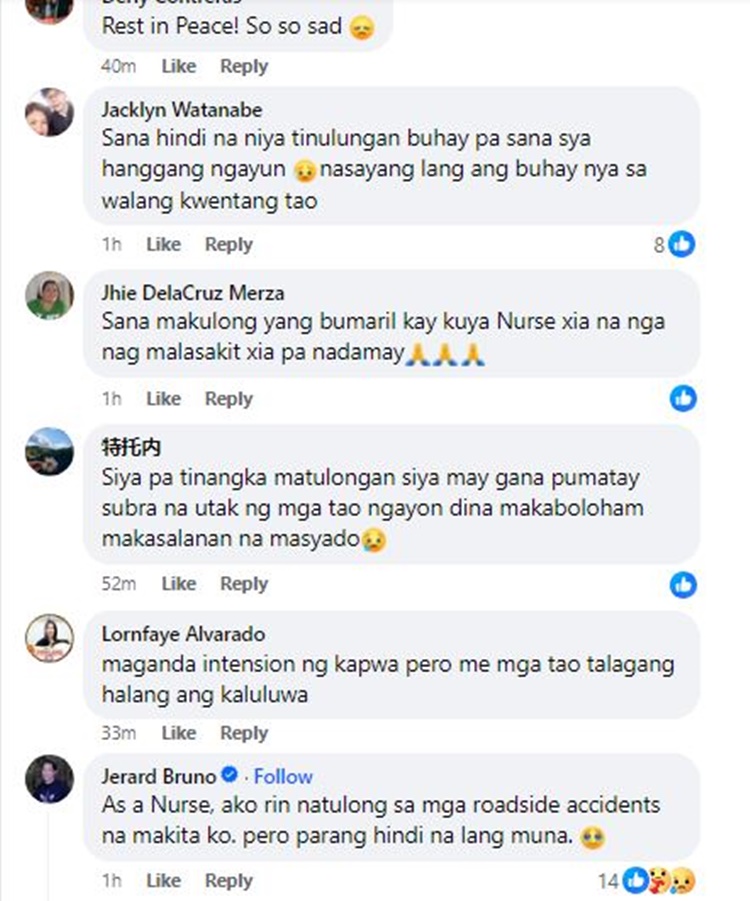Reply to the 'Rest in Peace' comment
This screenshot has height=901, width=750.
coord(244,67)
